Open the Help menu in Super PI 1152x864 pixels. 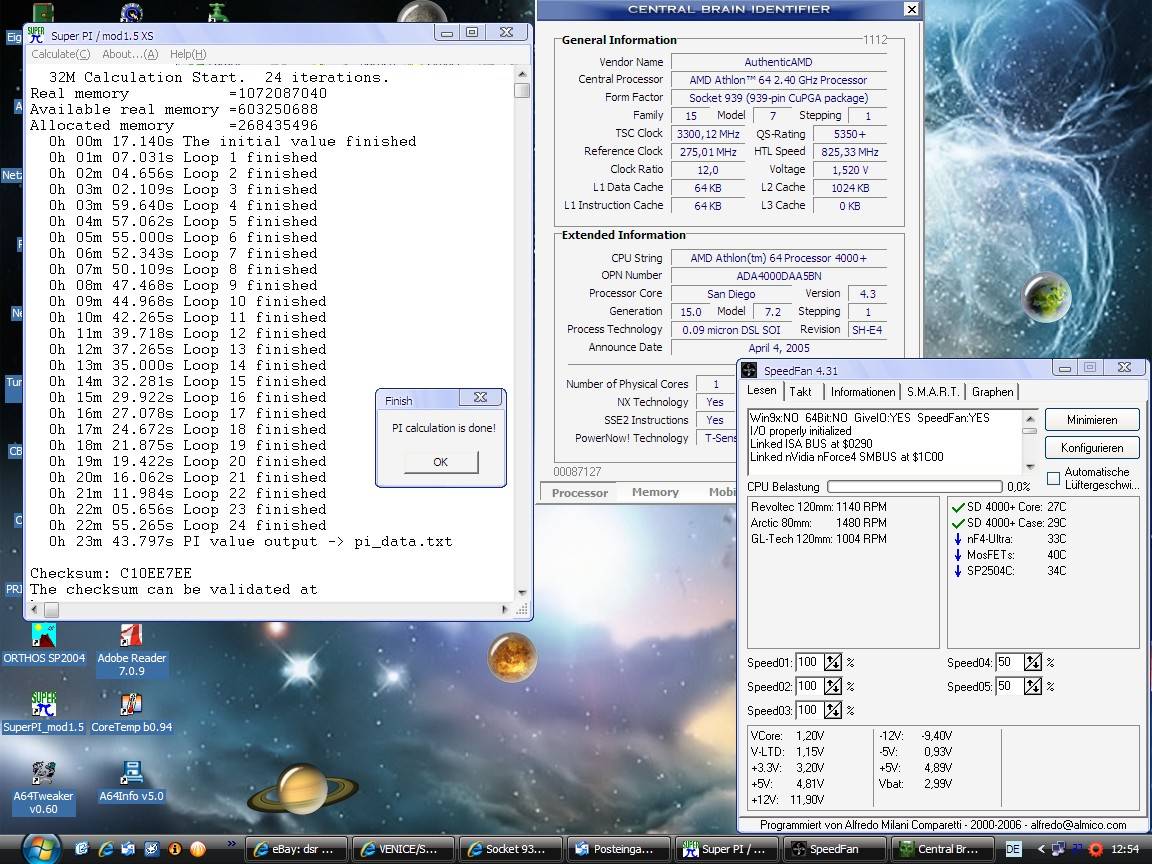click(x=188, y=54)
